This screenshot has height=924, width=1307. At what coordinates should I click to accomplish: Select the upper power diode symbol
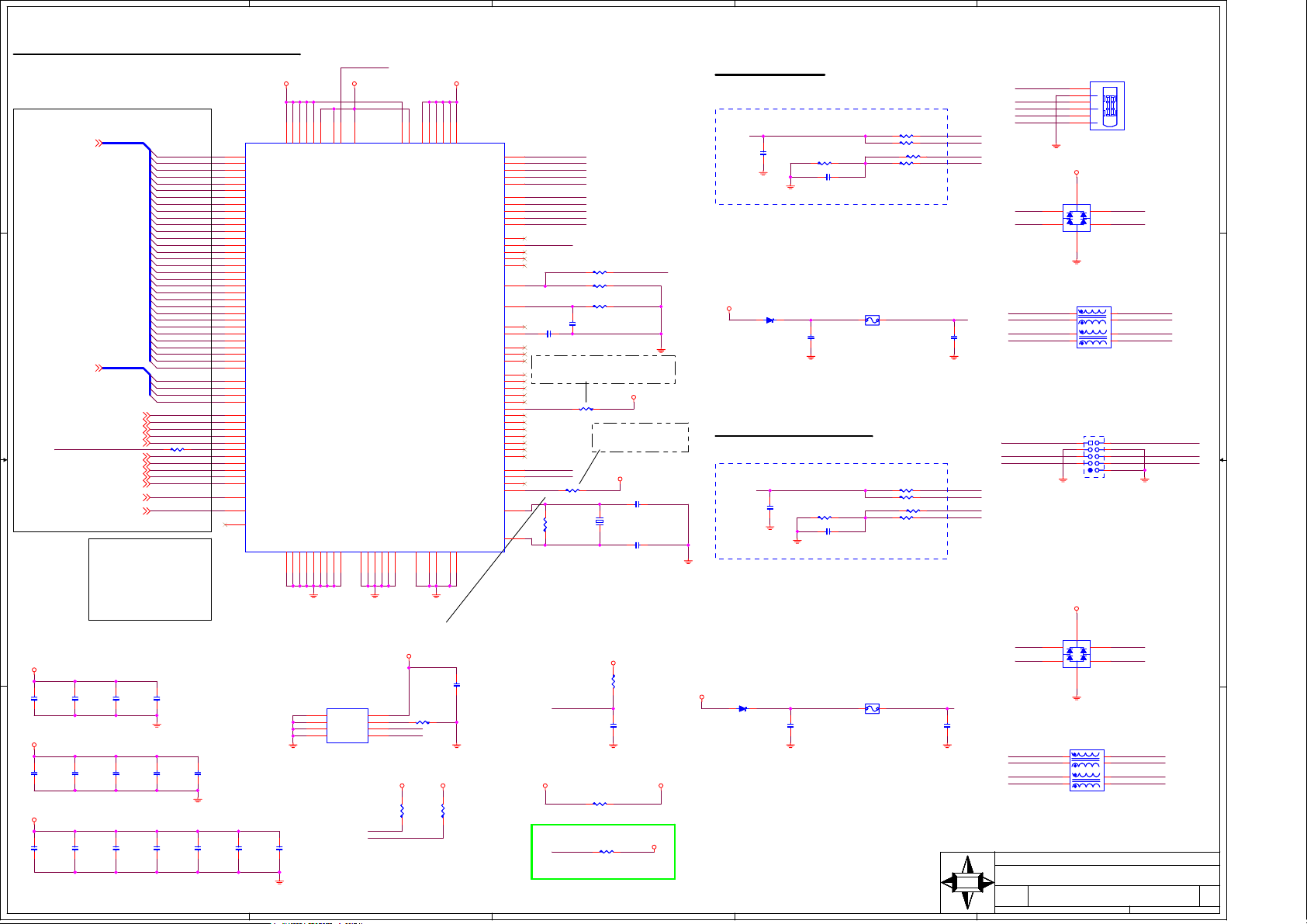(770, 320)
